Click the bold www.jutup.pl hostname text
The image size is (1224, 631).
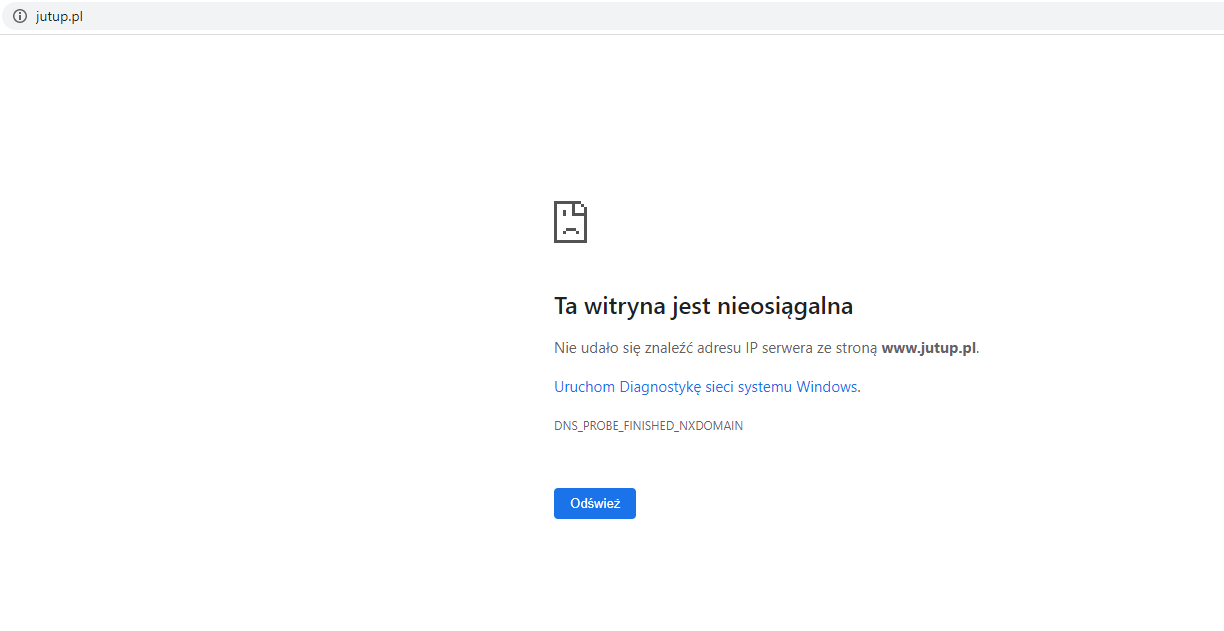point(928,348)
